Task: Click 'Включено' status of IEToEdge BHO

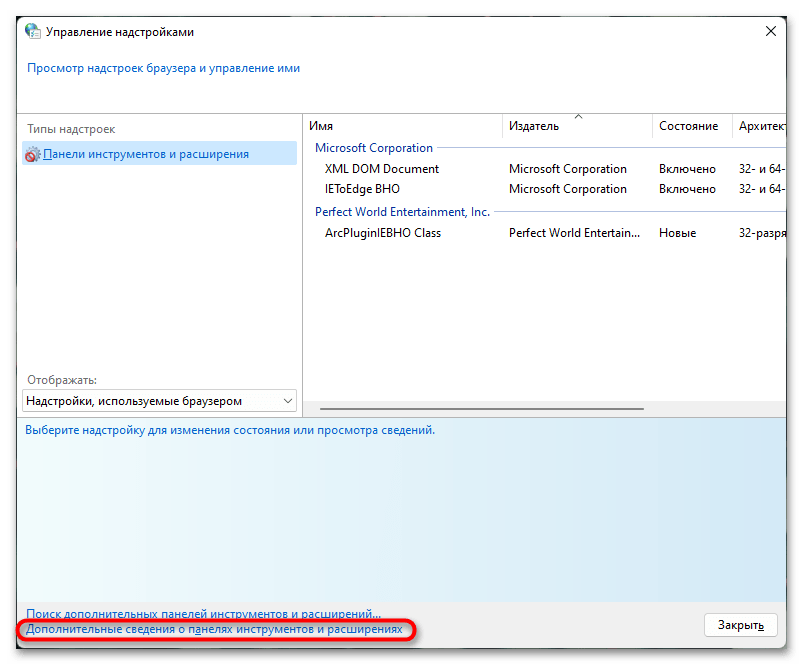Action: (687, 189)
